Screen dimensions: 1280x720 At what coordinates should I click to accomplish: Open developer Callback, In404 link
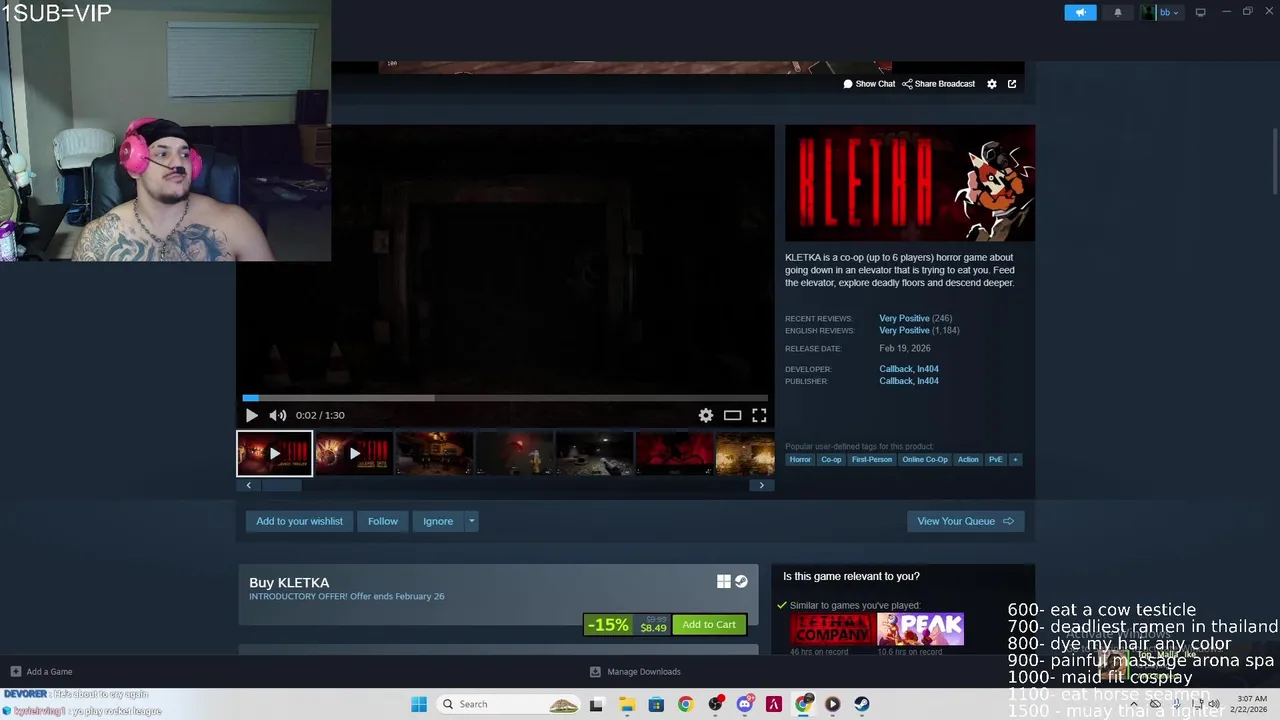[x=908, y=369]
